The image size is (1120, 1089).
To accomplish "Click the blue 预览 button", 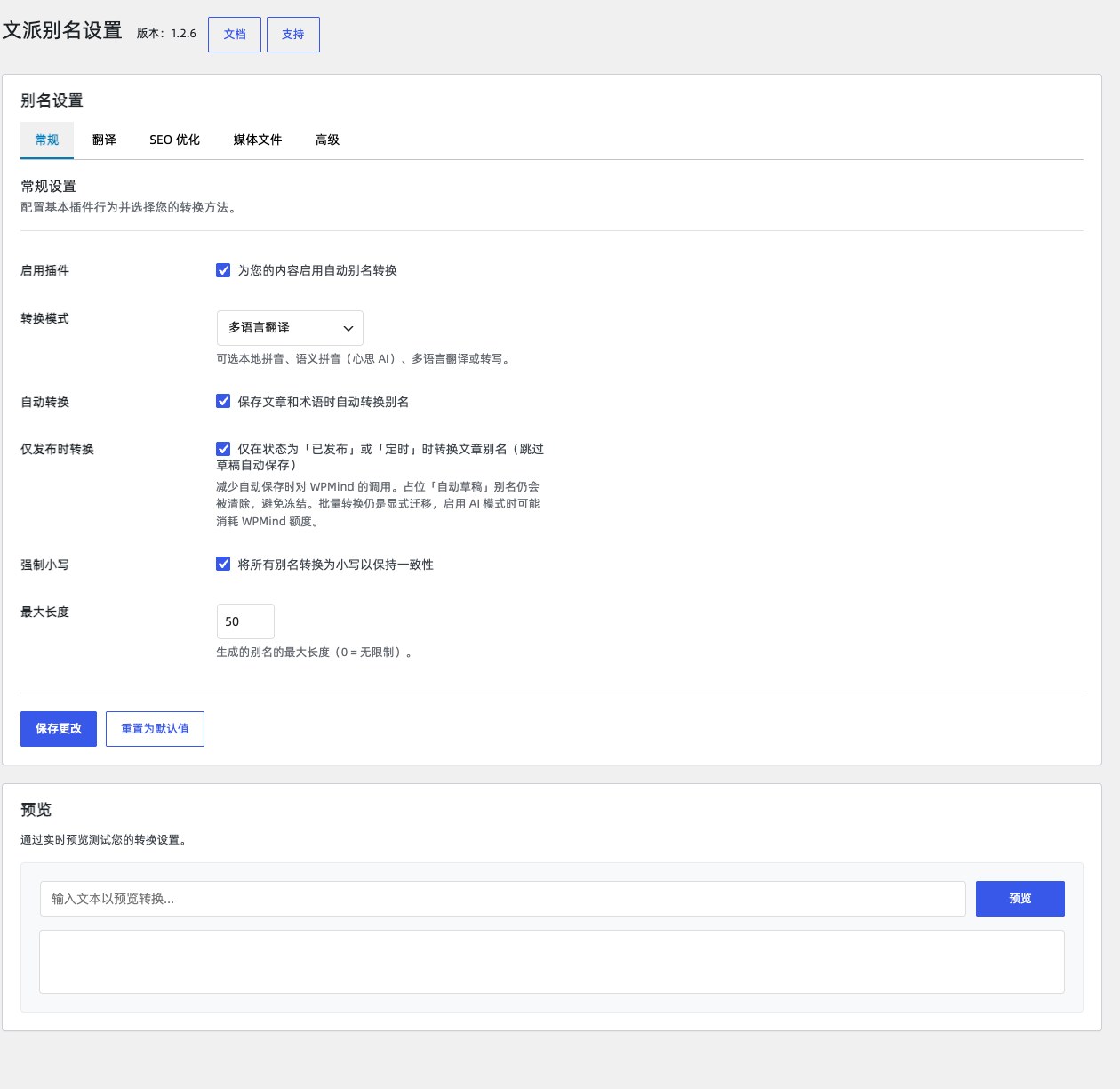I will point(1020,899).
